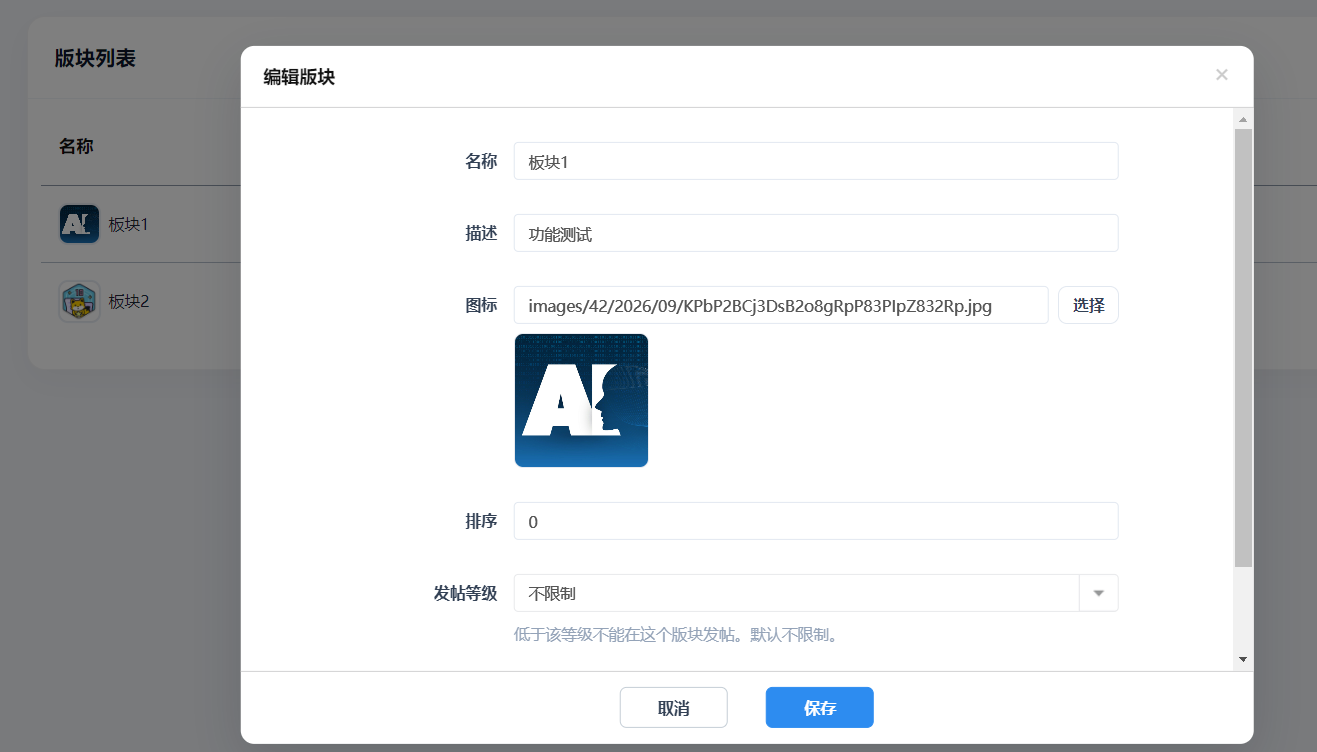Click the 板块1 AI icon in the list
The width and height of the screenshot is (1317, 752).
pyautogui.click(x=79, y=224)
